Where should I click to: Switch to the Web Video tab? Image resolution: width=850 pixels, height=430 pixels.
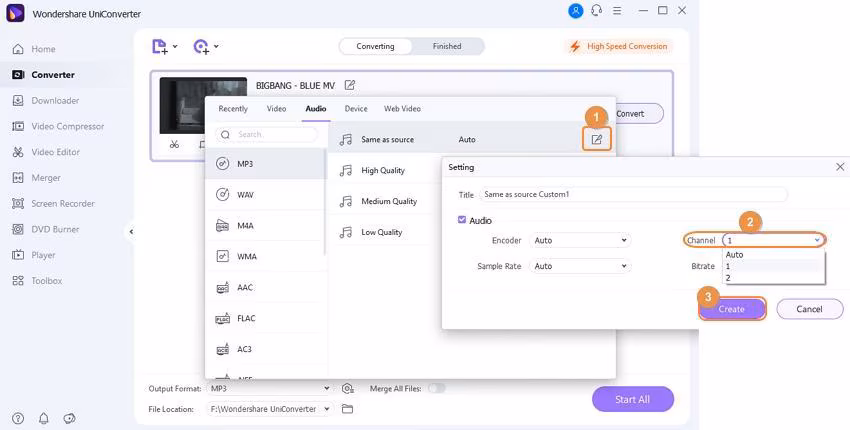tap(402, 108)
